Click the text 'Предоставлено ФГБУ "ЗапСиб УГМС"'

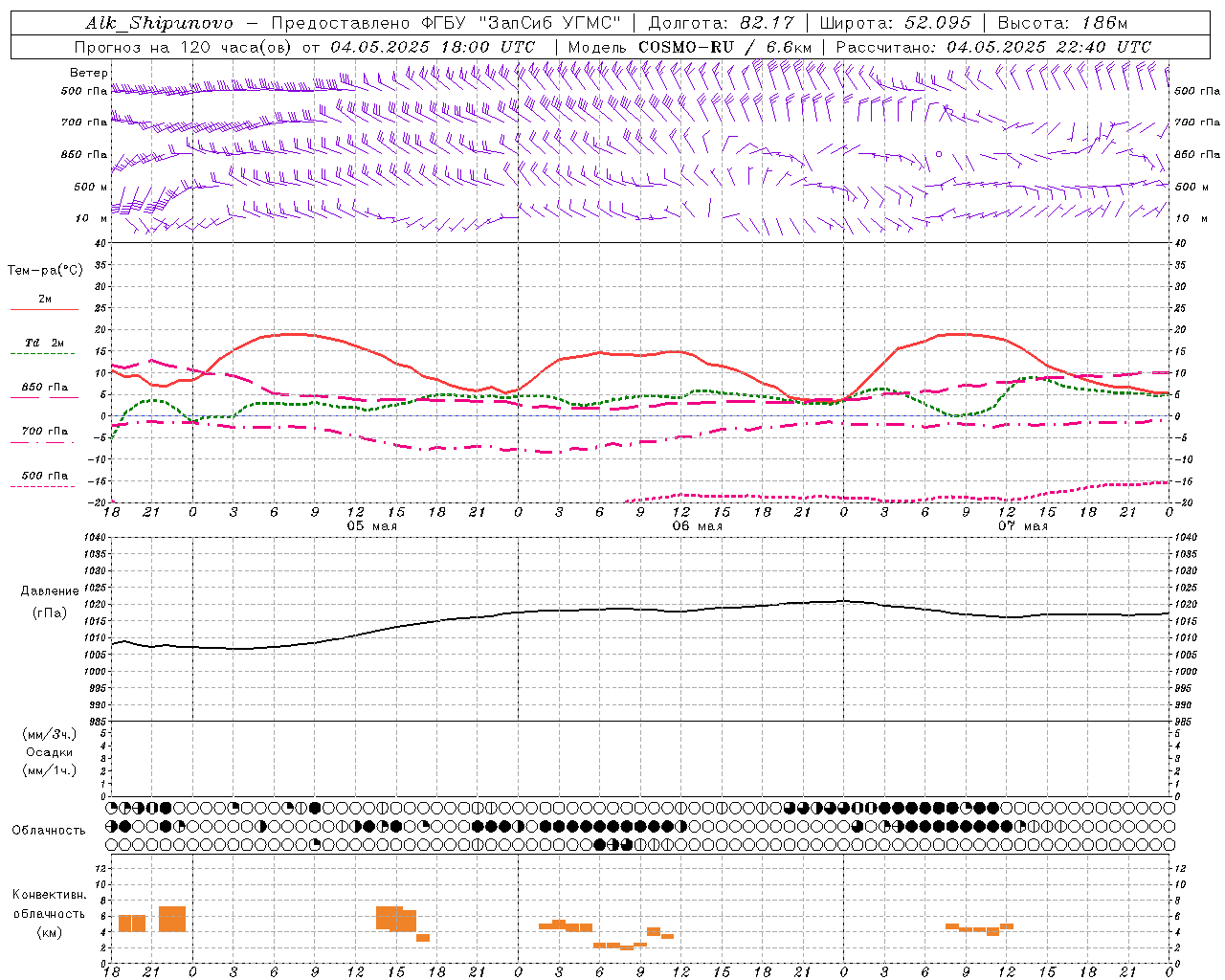[447, 23]
